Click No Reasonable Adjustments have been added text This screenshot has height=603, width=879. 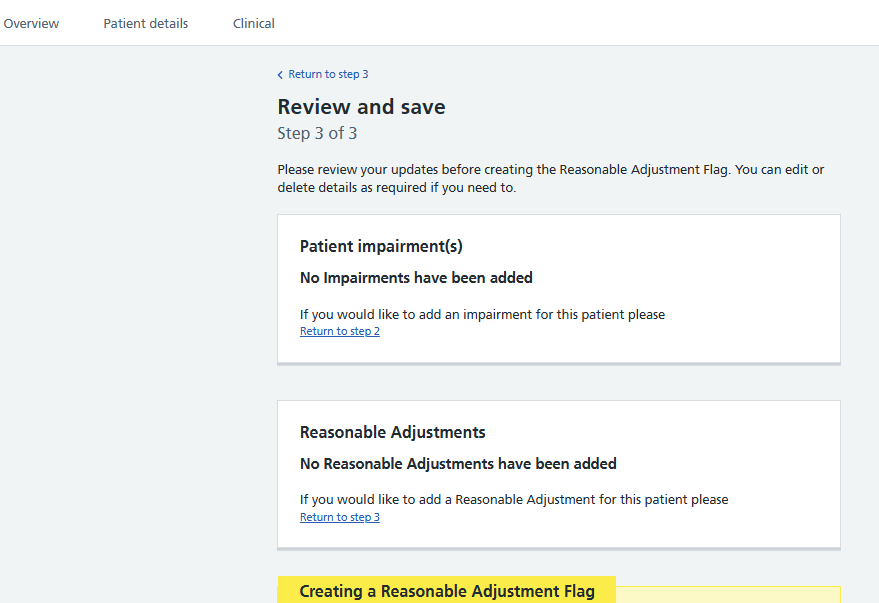458,463
